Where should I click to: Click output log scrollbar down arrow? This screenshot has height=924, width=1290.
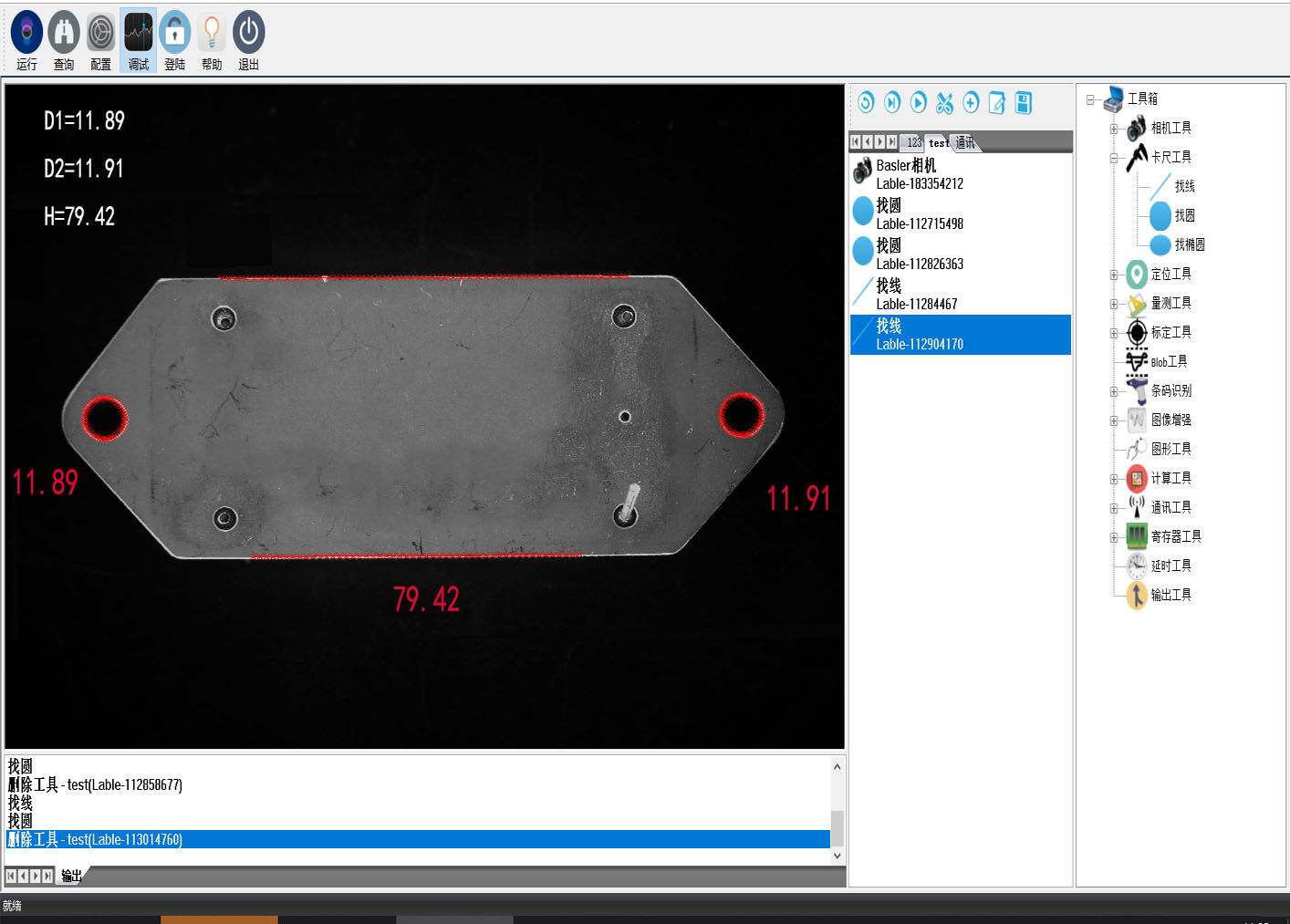tap(837, 856)
